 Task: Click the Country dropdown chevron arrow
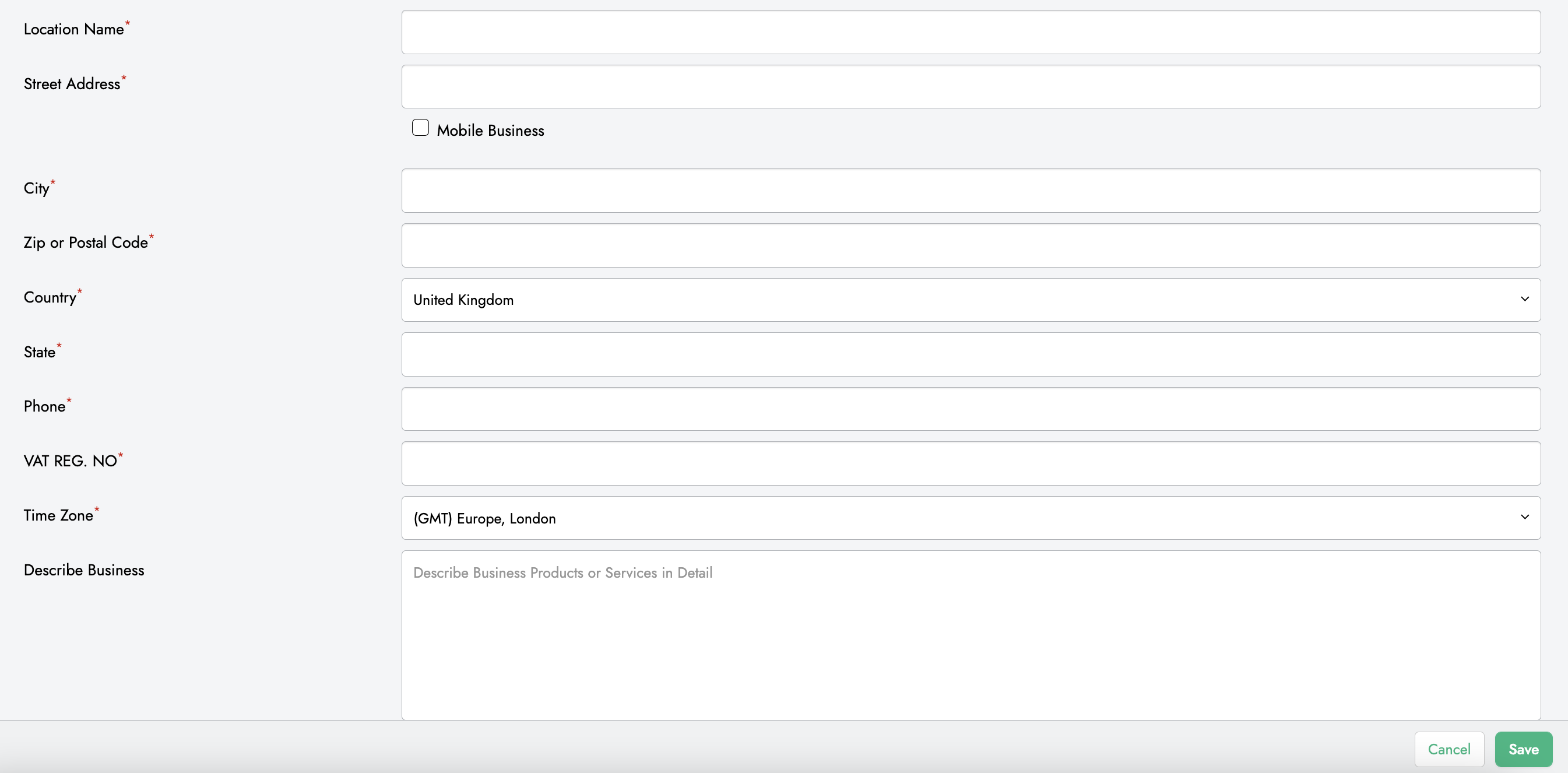coord(1524,300)
